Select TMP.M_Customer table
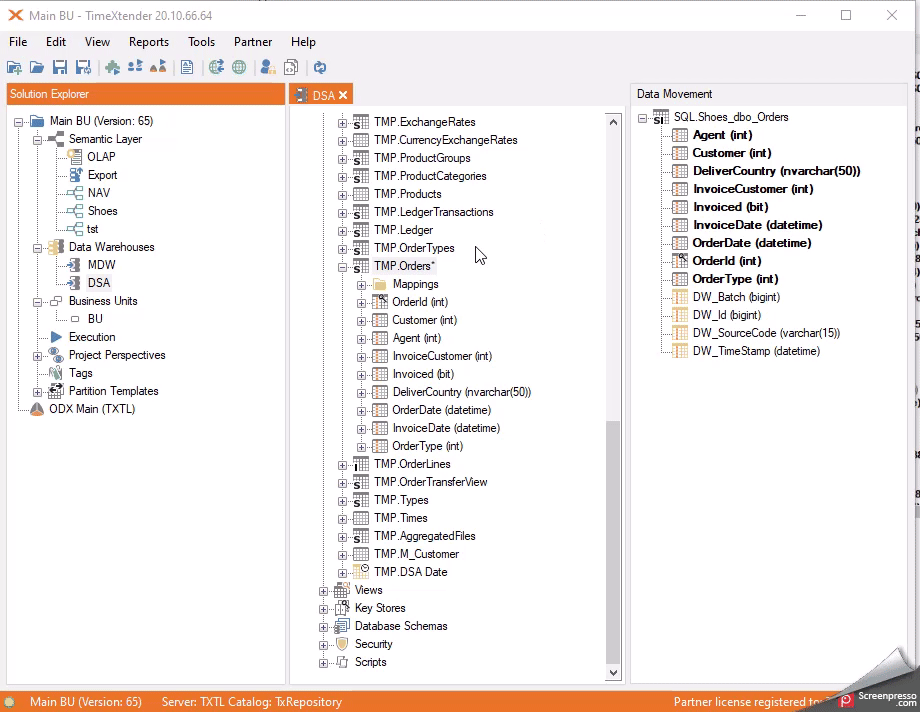 click(x=417, y=554)
